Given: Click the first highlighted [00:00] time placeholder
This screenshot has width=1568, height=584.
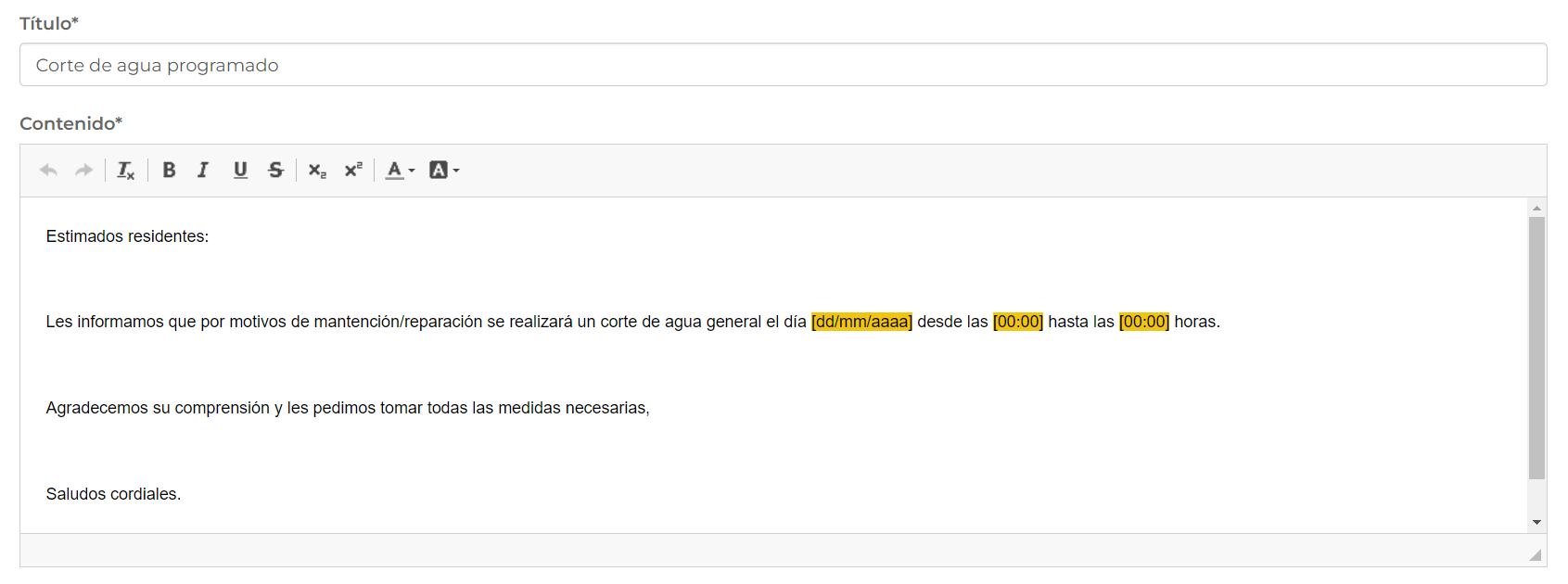Looking at the screenshot, I should (1017, 322).
